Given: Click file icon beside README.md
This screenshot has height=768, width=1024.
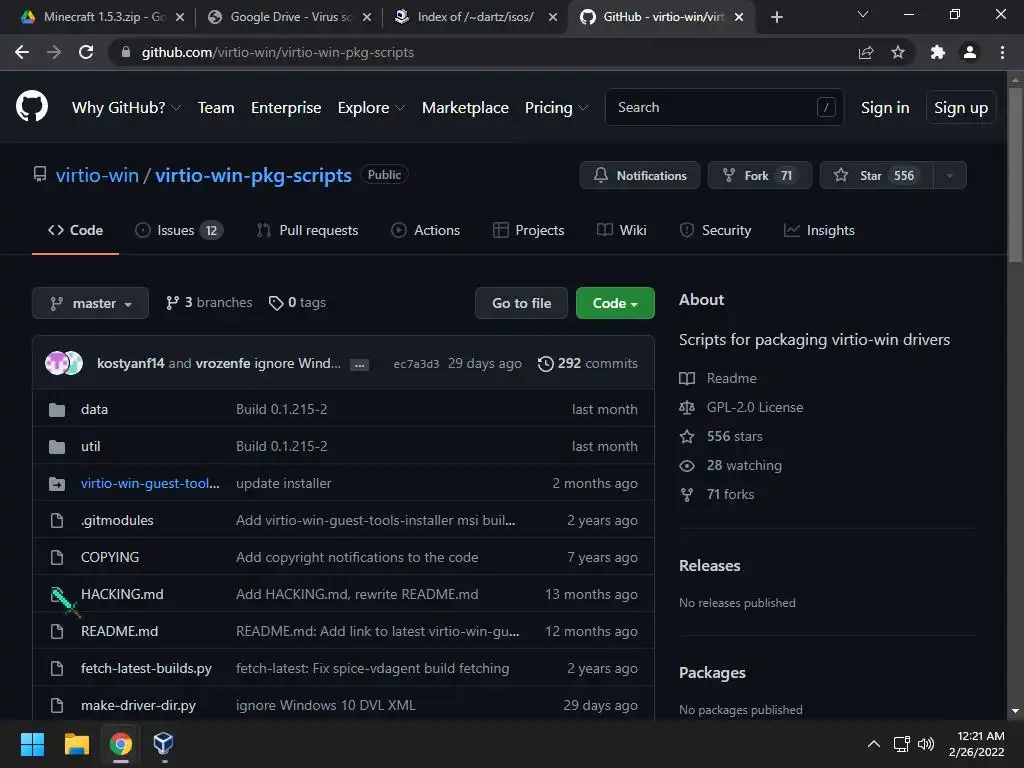Looking at the screenshot, I should coord(57,632).
